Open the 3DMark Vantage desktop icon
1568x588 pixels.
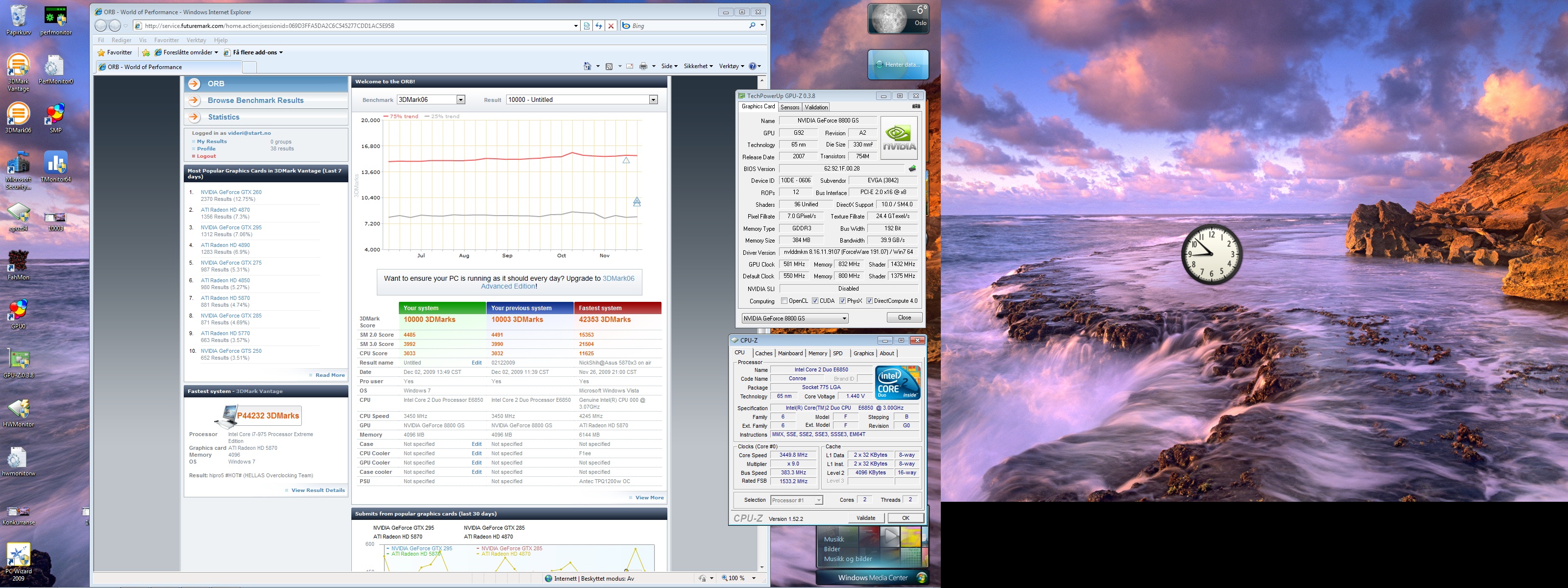[x=18, y=72]
